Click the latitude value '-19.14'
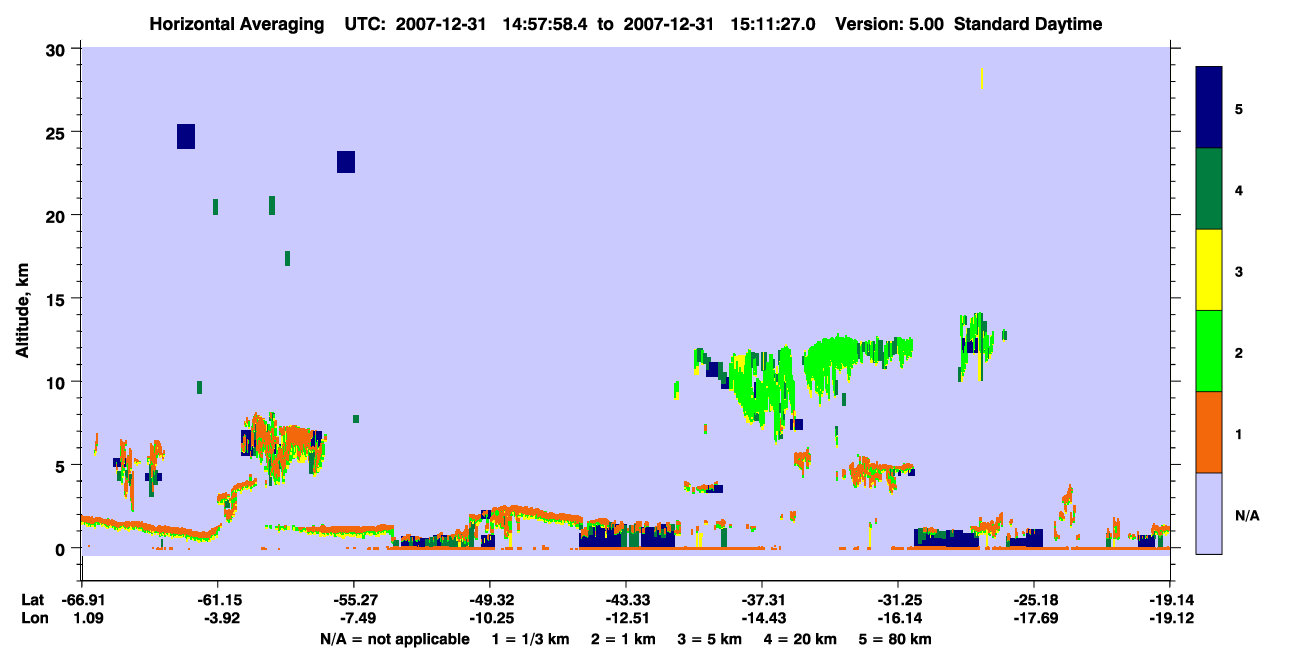 pyautogui.click(x=1170, y=600)
